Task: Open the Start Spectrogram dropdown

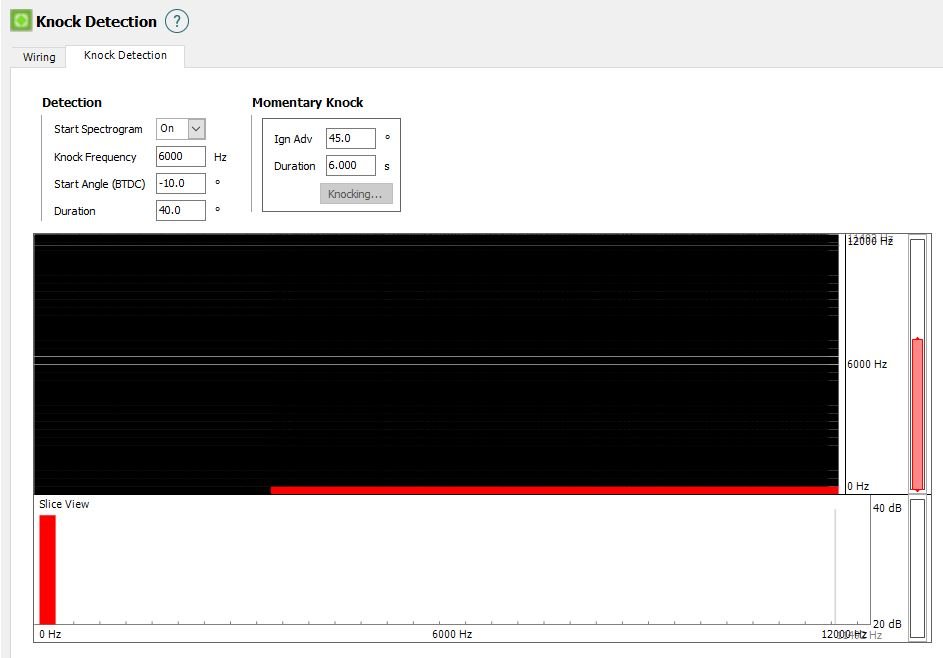Action: click(x=181, y=129)
